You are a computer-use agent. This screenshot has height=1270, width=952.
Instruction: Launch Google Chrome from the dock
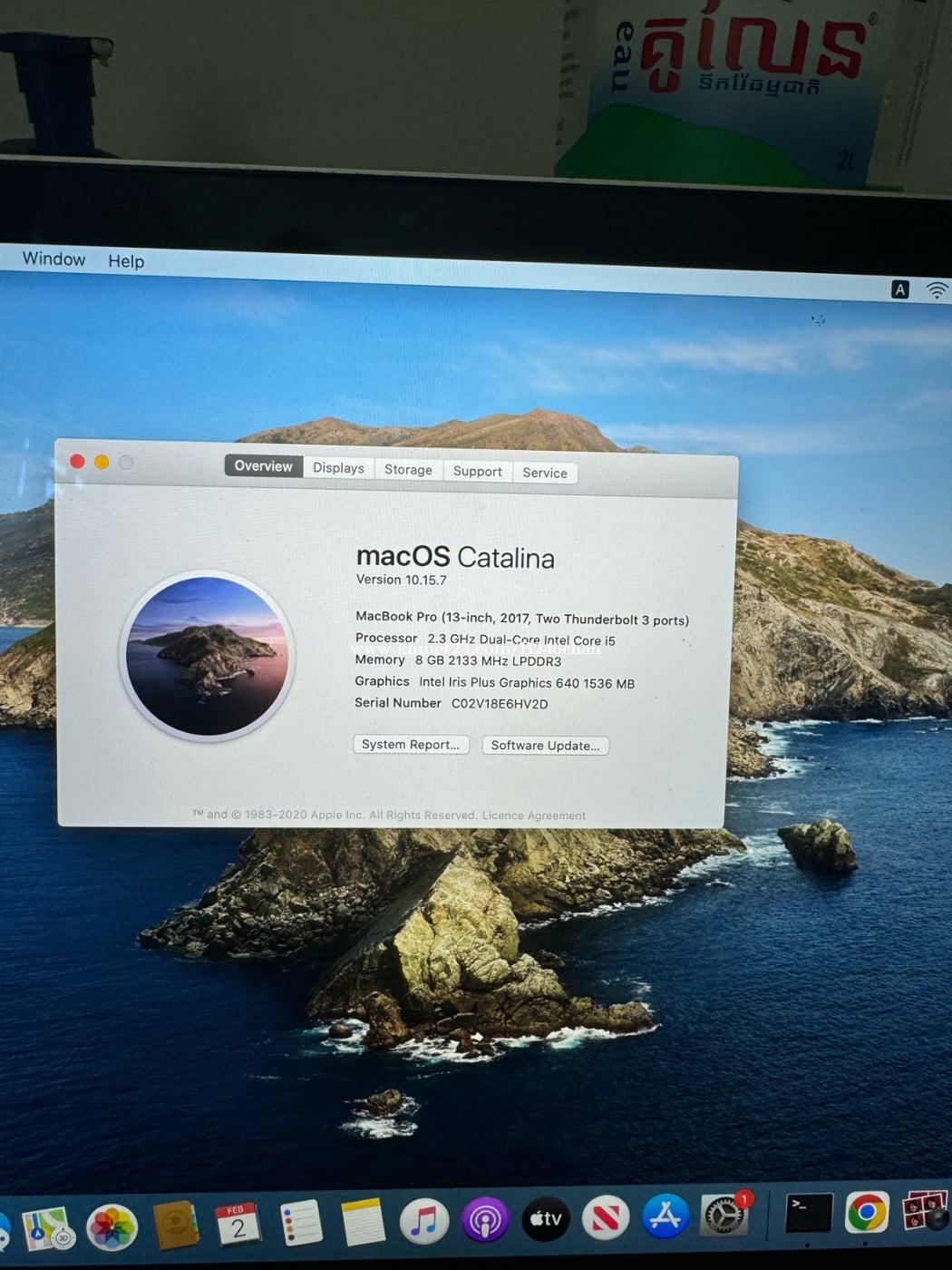pos(867,1212)
